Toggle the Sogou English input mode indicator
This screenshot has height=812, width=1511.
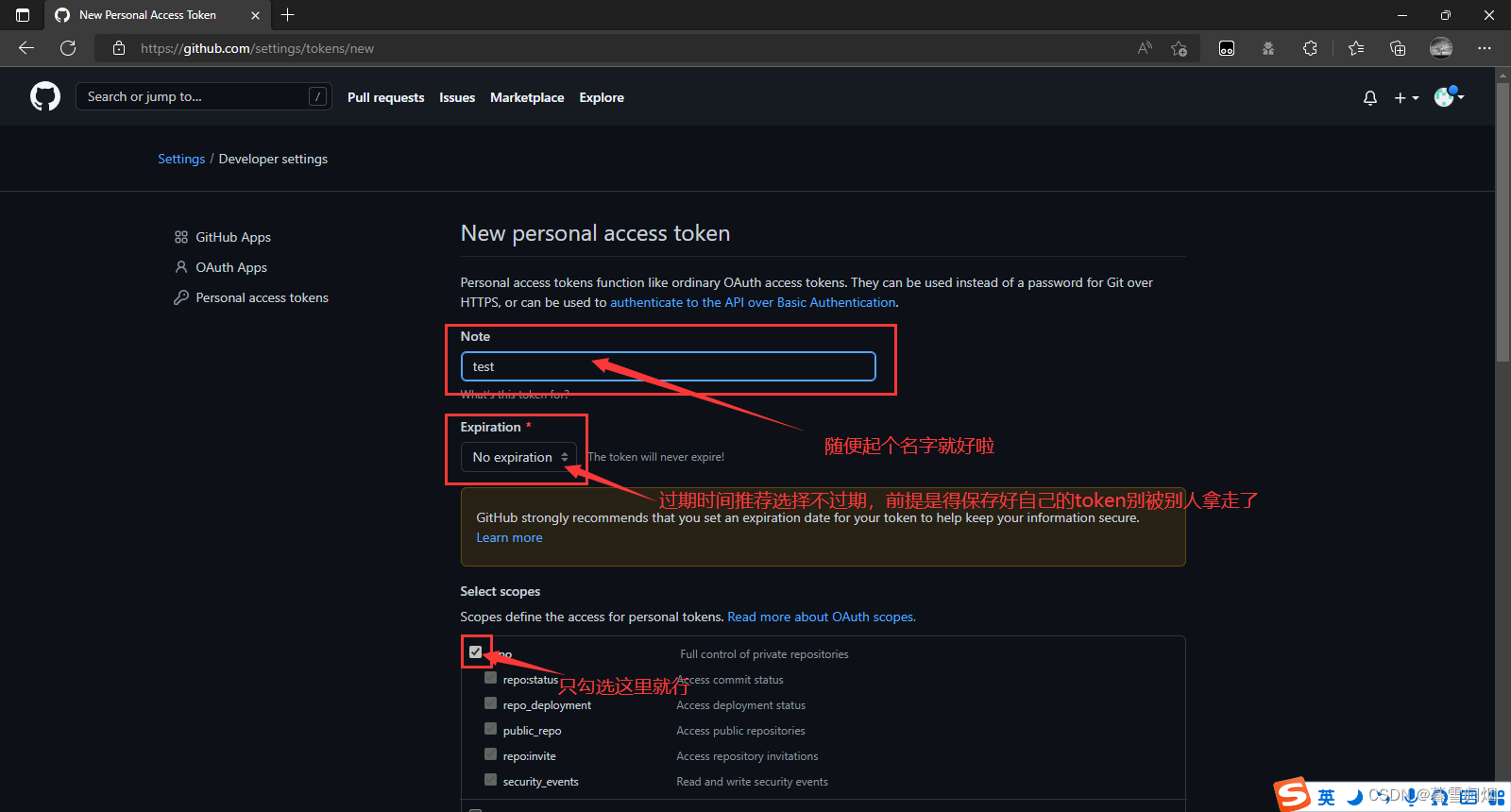click(1327, 797)
